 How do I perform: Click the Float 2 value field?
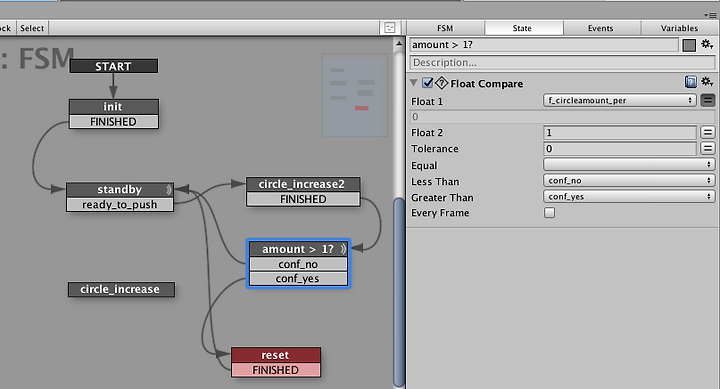619,133
